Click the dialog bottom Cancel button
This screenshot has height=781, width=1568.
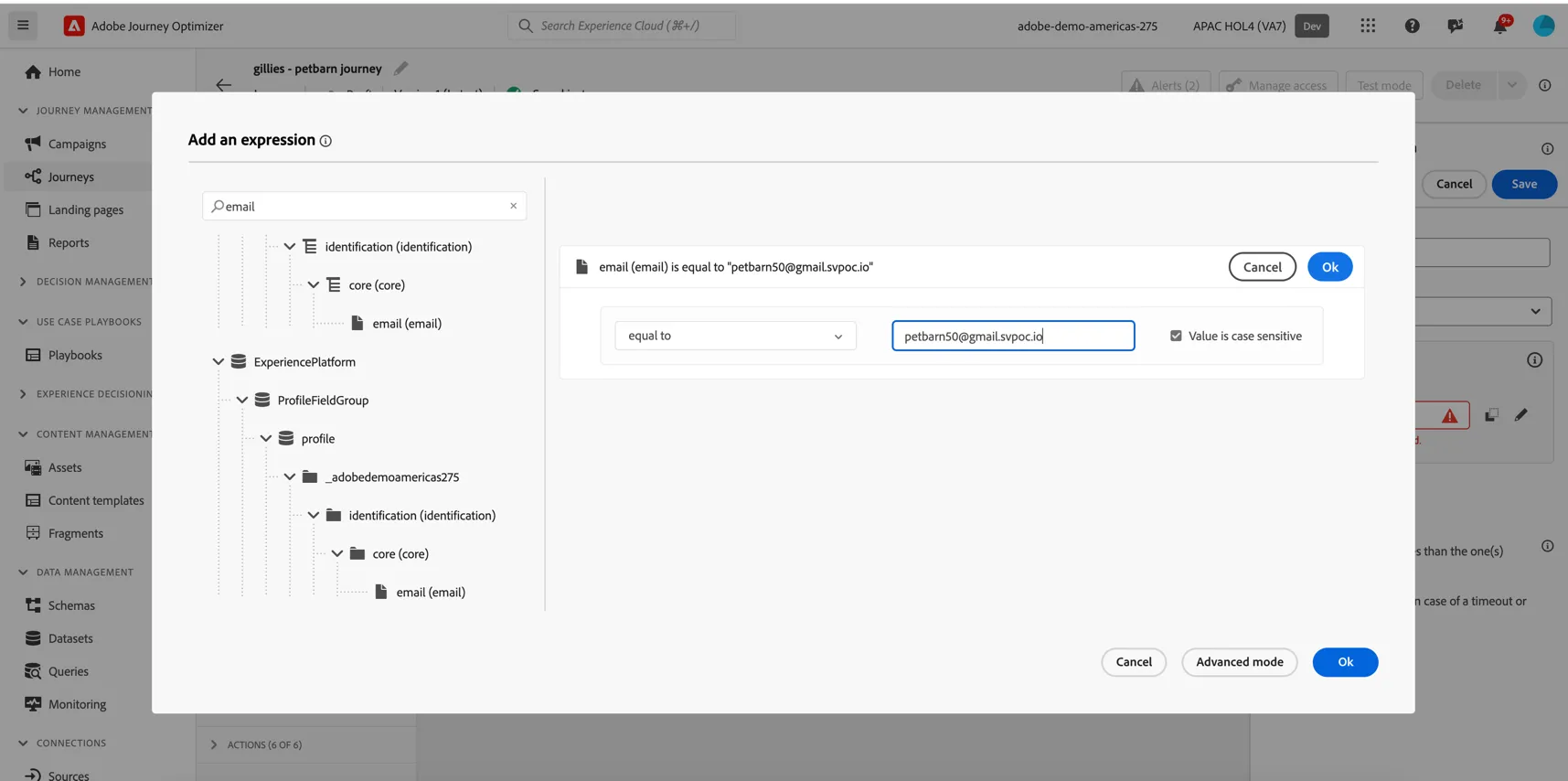click(x=1134, y=662)
